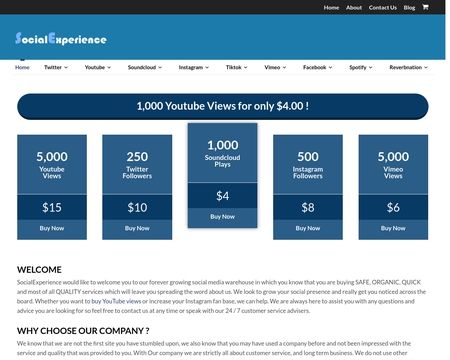Click the $4 price
Image resolution: width=450 pixels, height=360 pixels.
point(222,196)
